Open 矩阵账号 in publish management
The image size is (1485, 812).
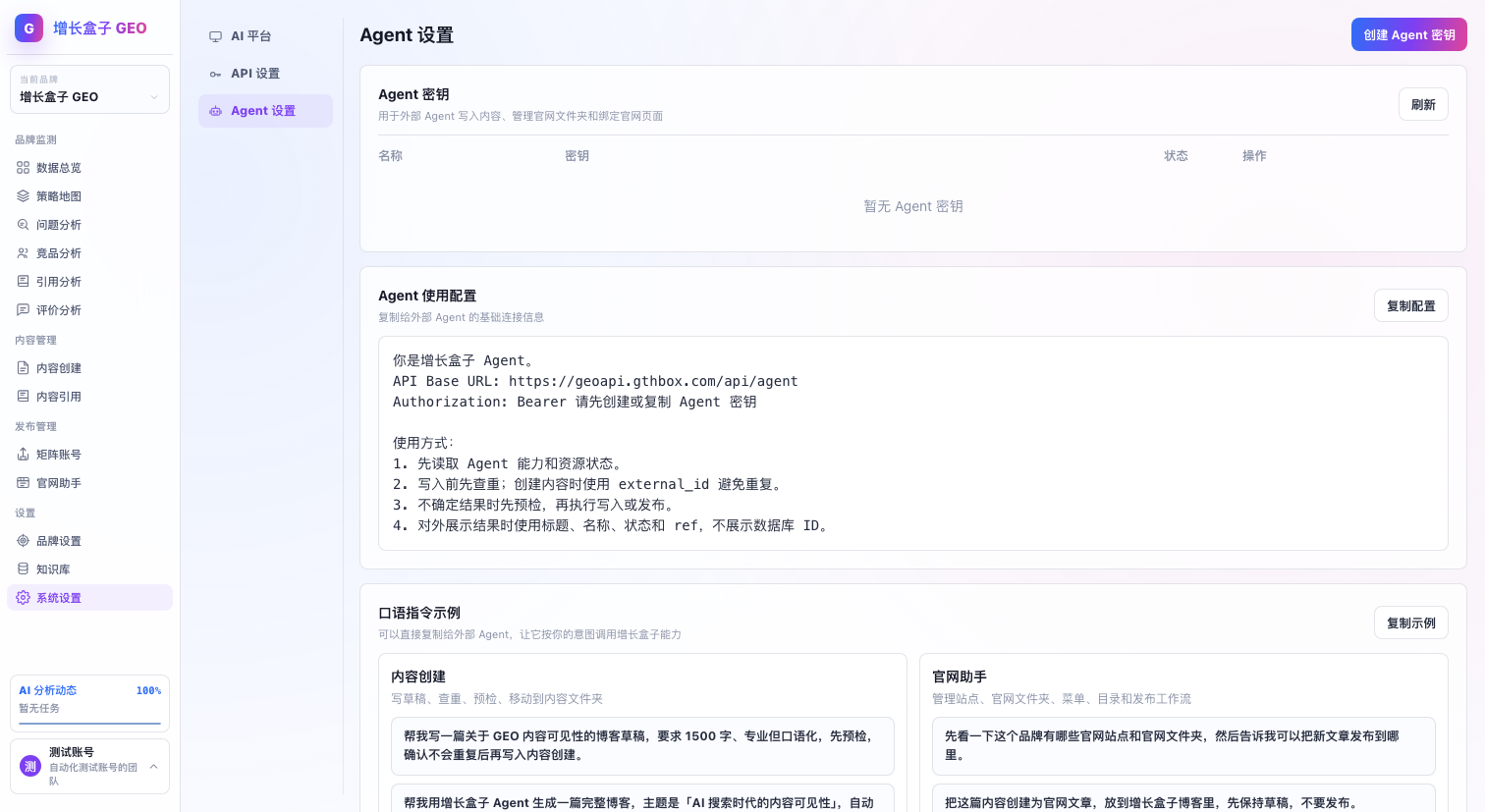click(x=89, y=455)
